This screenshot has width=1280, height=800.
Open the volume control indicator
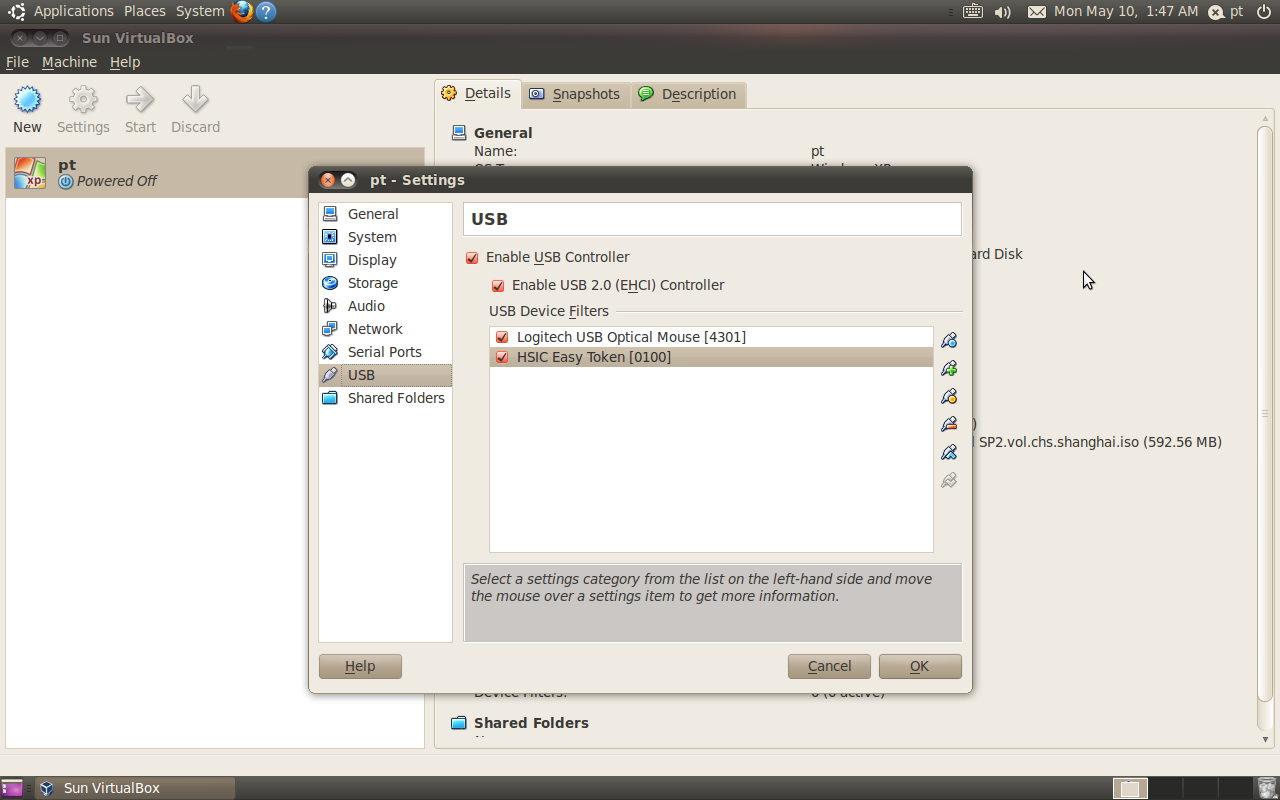click(1003, 11)
